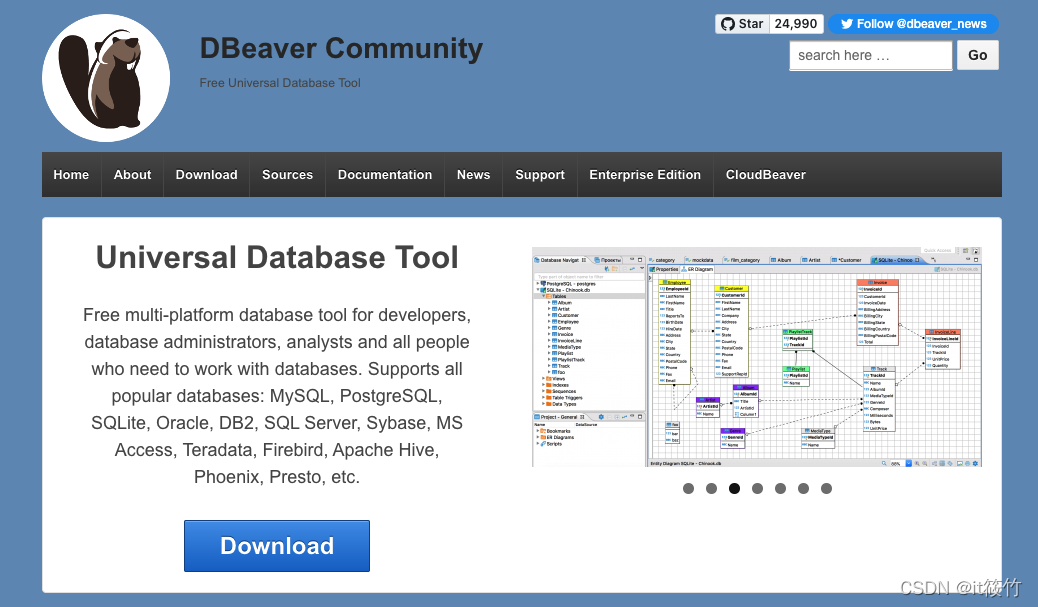Open the Home menu item

(x=71, y=175)
